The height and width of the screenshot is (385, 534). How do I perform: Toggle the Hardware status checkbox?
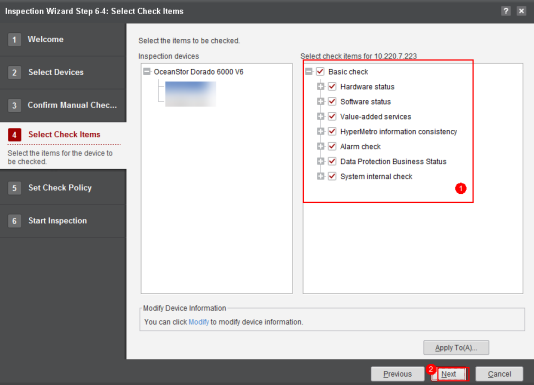332,87
